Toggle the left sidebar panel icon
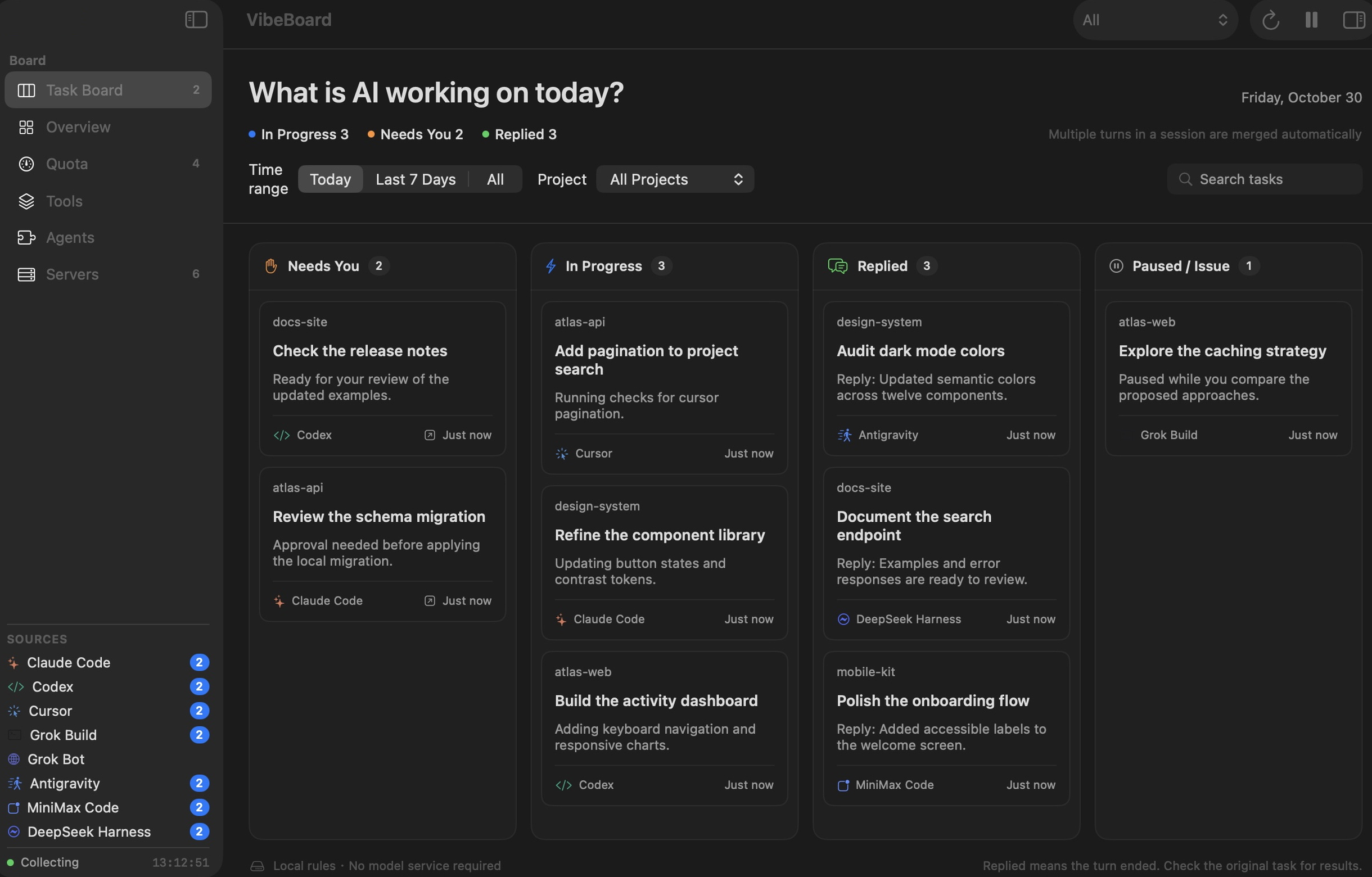This screenshot has width=1372, height=877. [196, 20]
